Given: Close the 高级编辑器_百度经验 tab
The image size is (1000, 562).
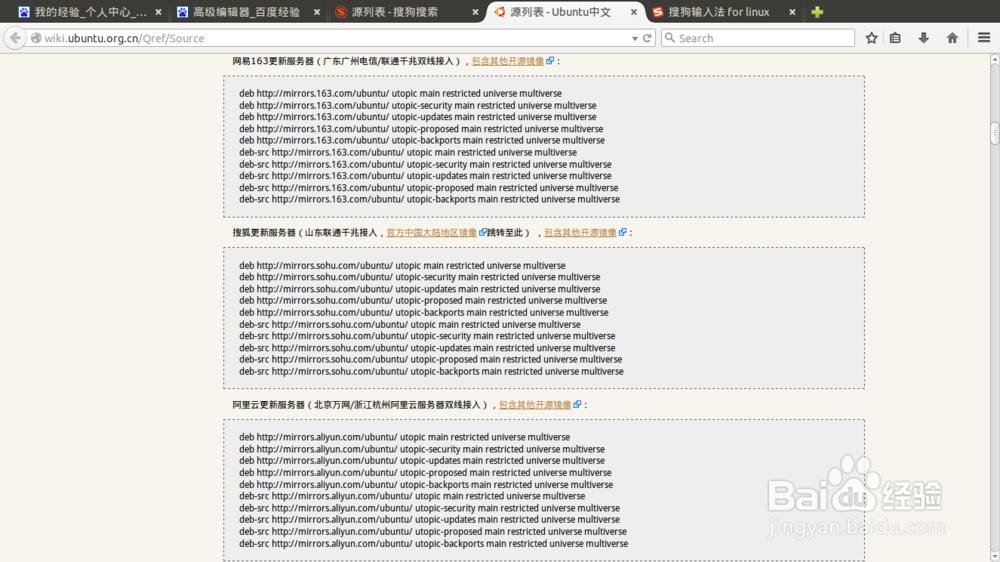Looking at the screenshot, I should click(x=316, y=12).
